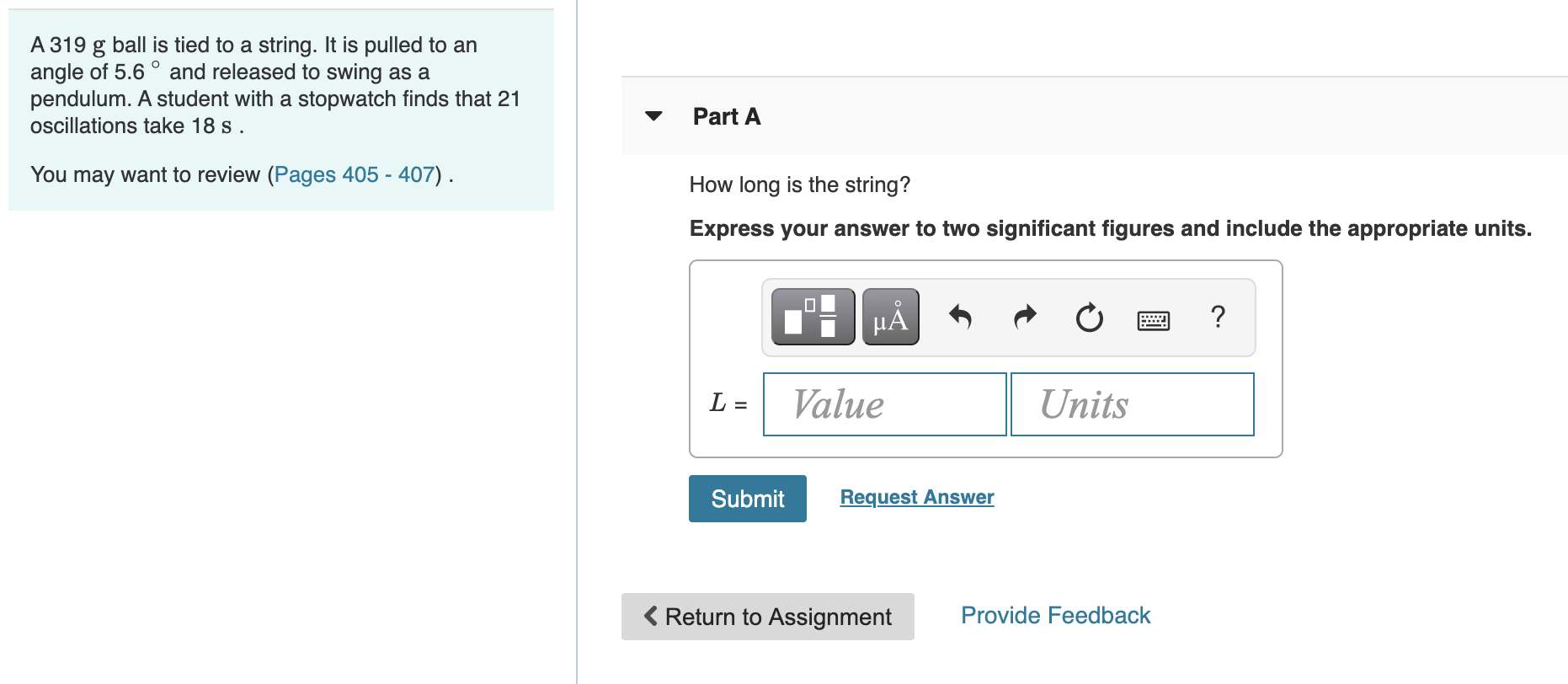Open the Pages 405 - 407 link
Screen dimensions: 1568x684
[x=355, y=174]
